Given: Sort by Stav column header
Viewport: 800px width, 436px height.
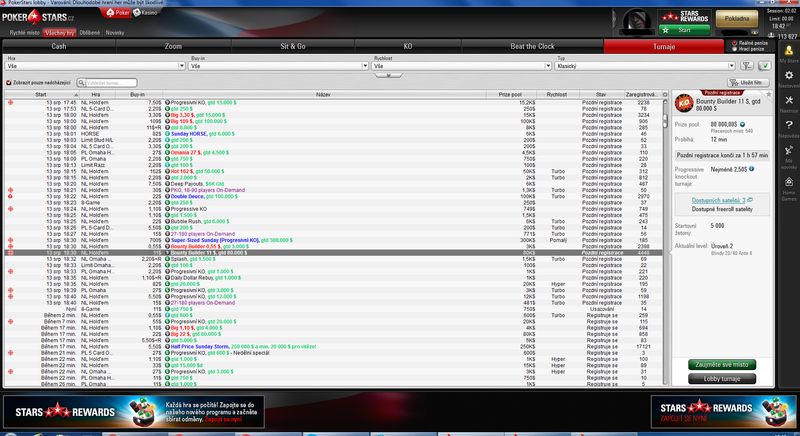Looking at the screenshot, I should [601, 94].
